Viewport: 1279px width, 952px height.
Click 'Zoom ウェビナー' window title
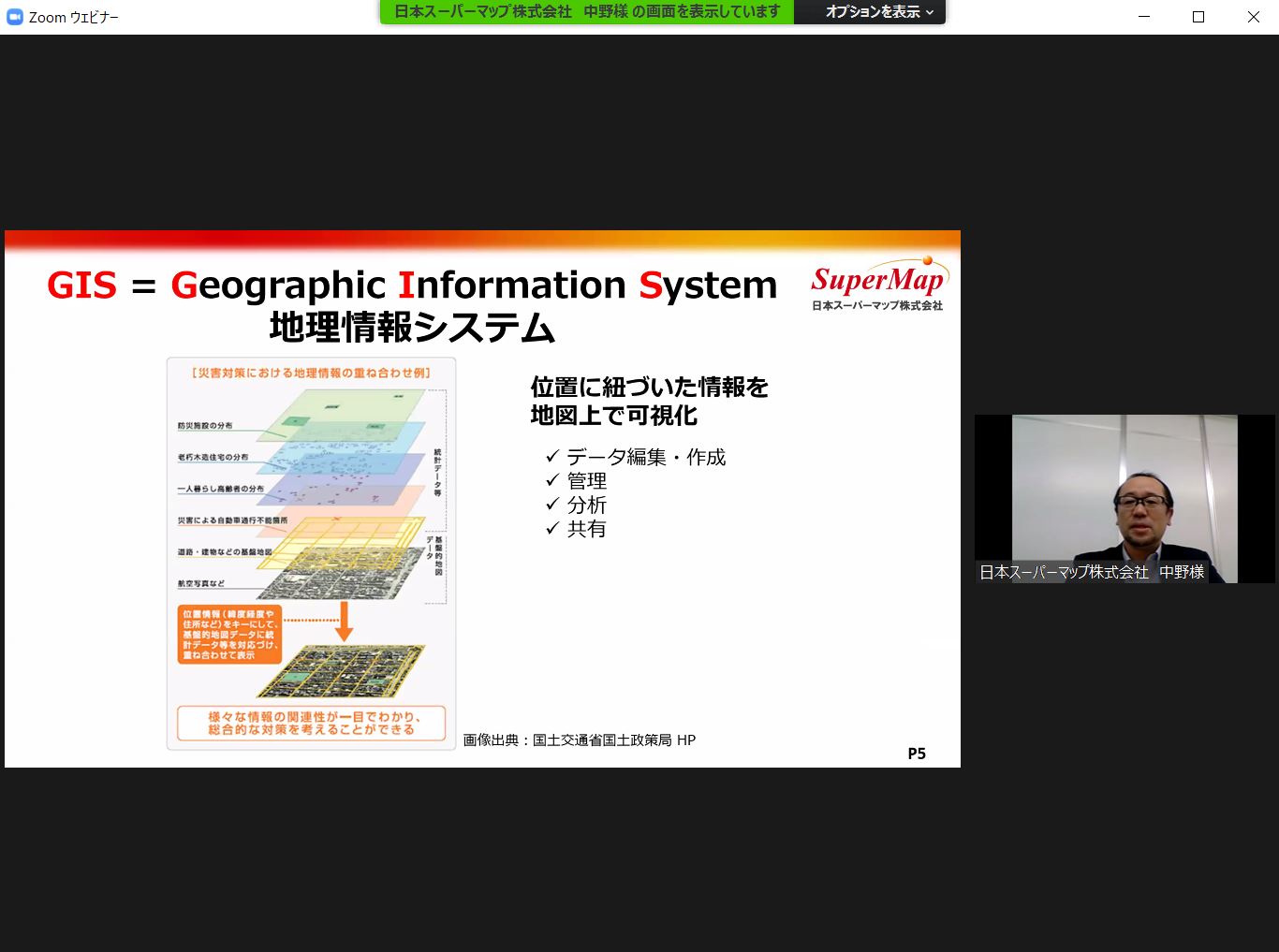click(x=74, y=17)
